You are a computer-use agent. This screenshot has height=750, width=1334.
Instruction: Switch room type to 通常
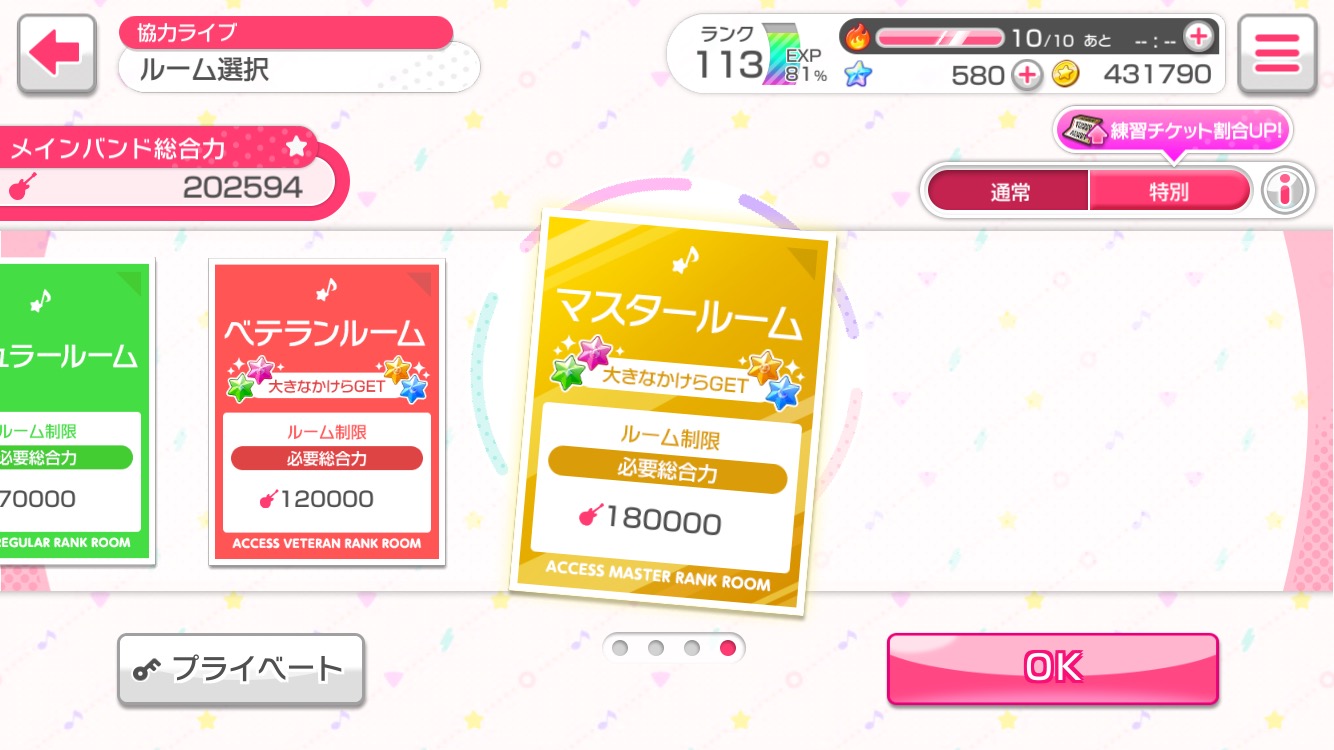(x=1009, y=191)
